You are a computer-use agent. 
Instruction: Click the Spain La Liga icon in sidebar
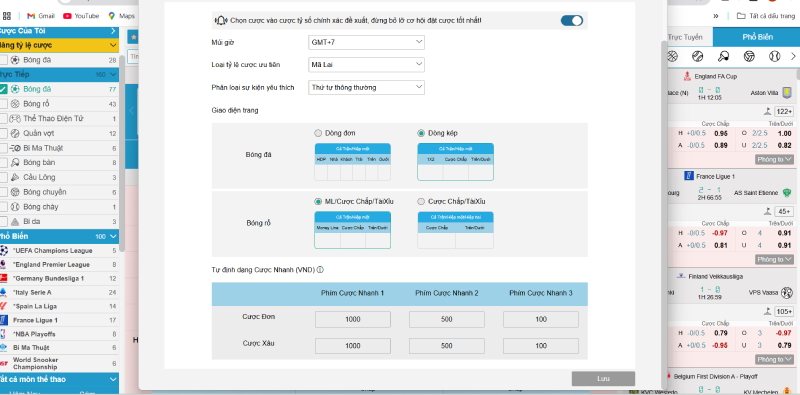click(4, 306)
